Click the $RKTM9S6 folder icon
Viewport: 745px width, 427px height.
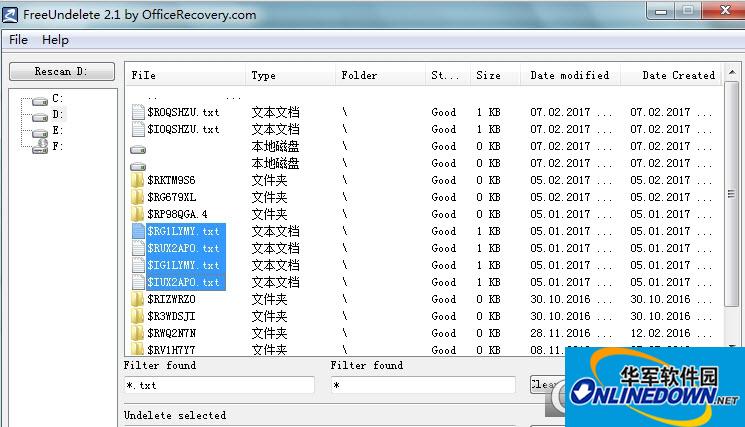coord(137,180)
